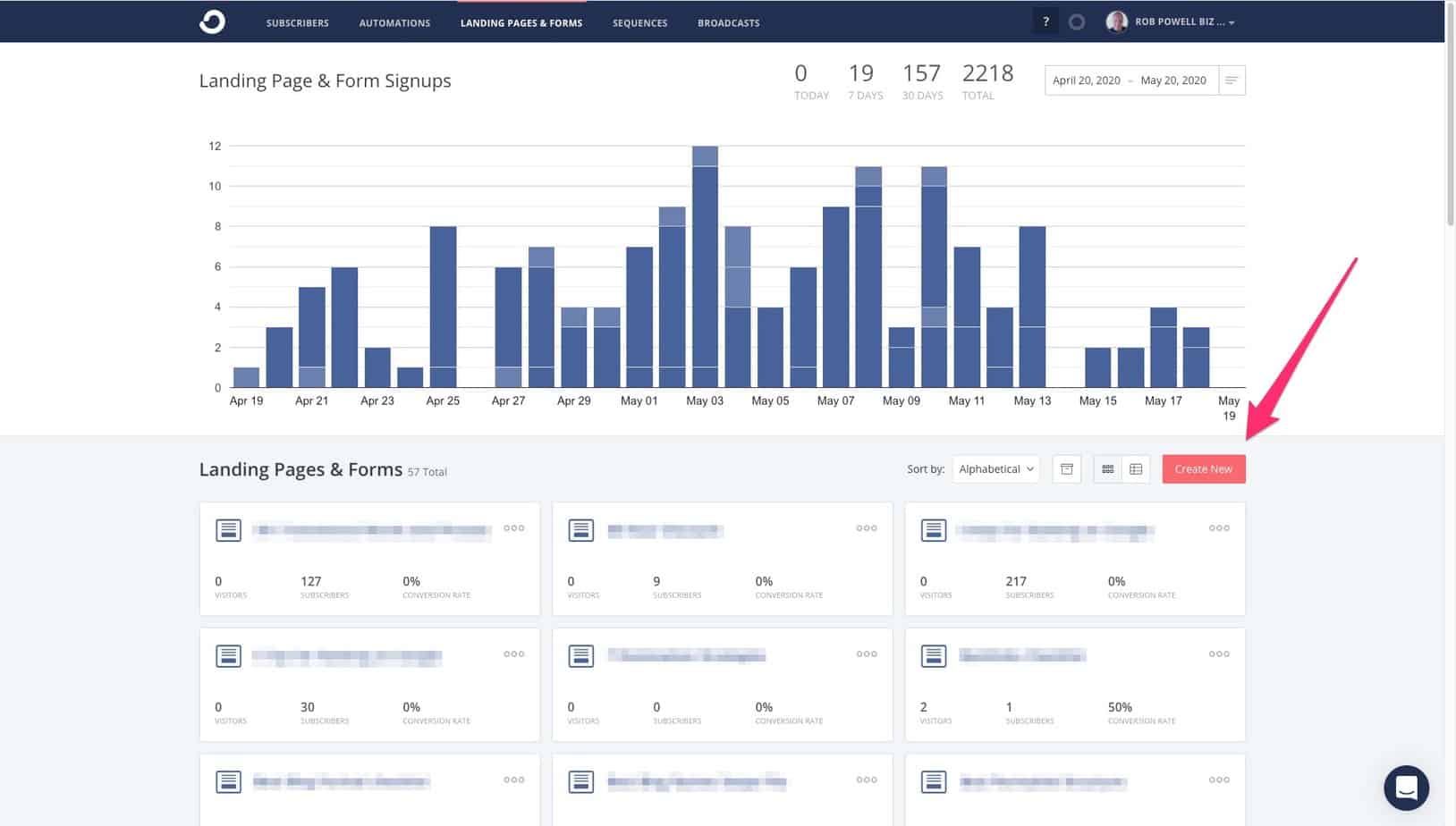Click the circular status icon beside help
1456x826 pixels.
click(1077, 22)
